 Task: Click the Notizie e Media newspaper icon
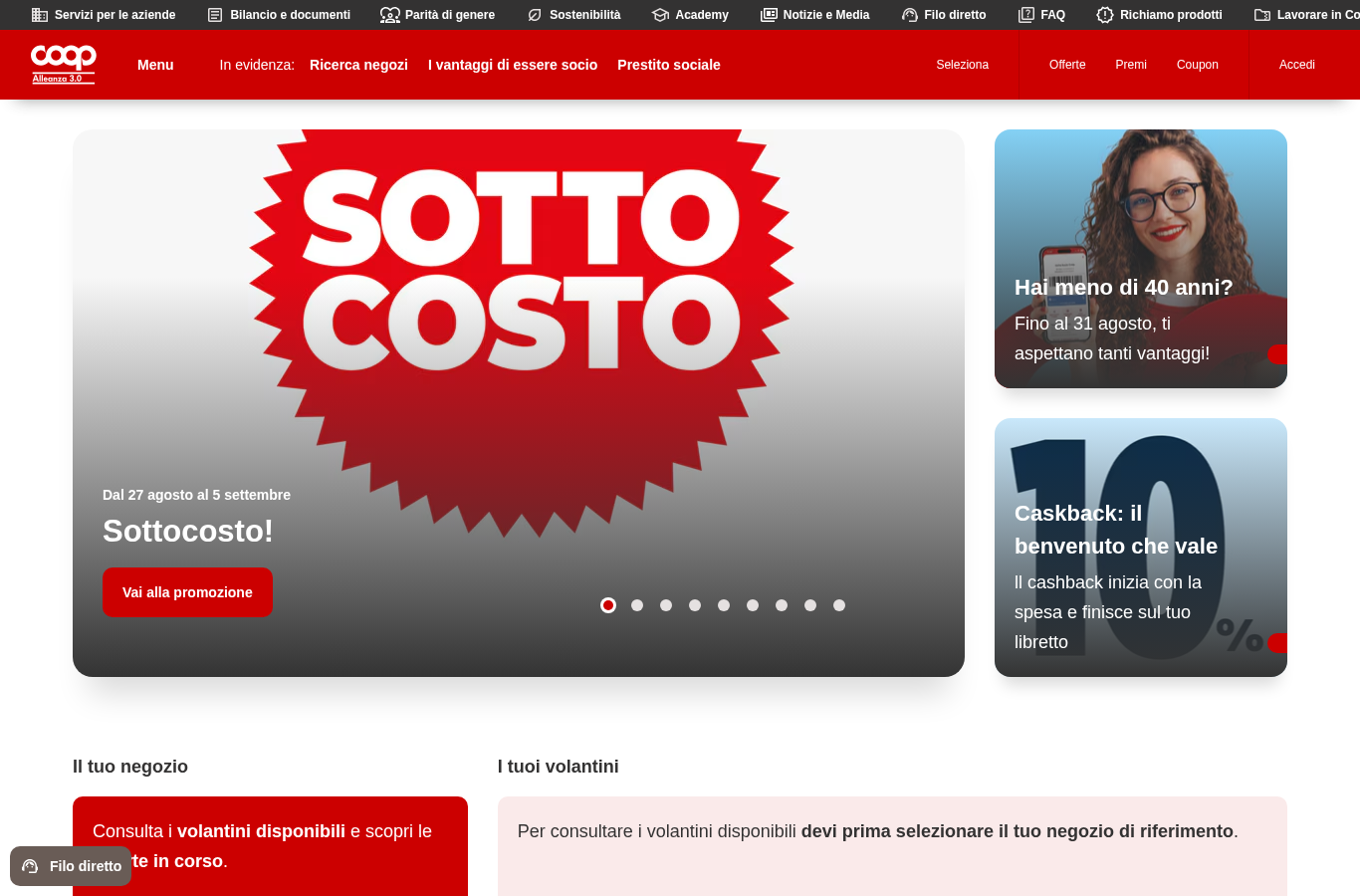[x=769, y=15]
